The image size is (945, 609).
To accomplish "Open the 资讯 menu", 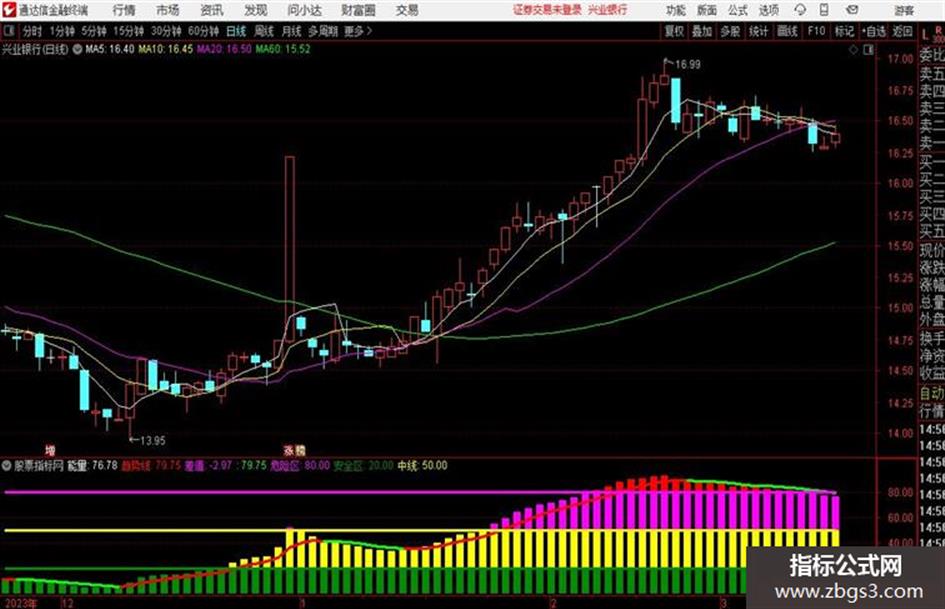I will [212, 10].
